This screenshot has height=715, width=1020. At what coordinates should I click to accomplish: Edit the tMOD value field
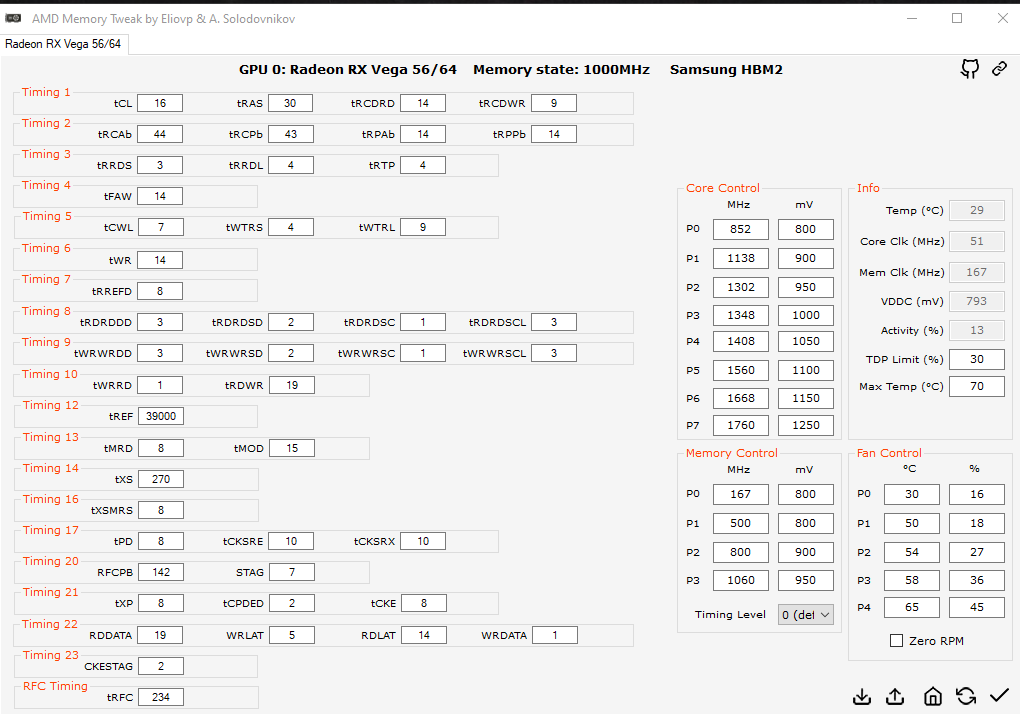pyautogui.click(x=292, y=448)
